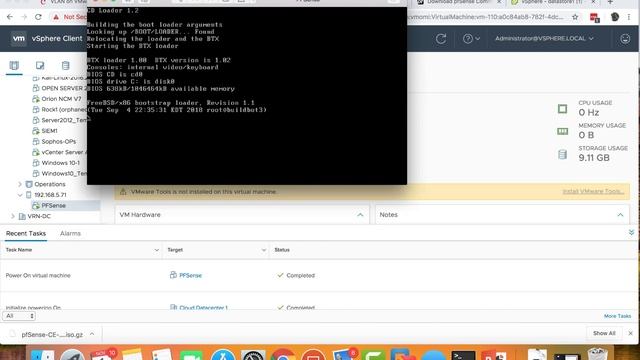The height and width of the screenshot is (360, 640).
Task: Expand the Operations node
Action: tap(20, 184)
